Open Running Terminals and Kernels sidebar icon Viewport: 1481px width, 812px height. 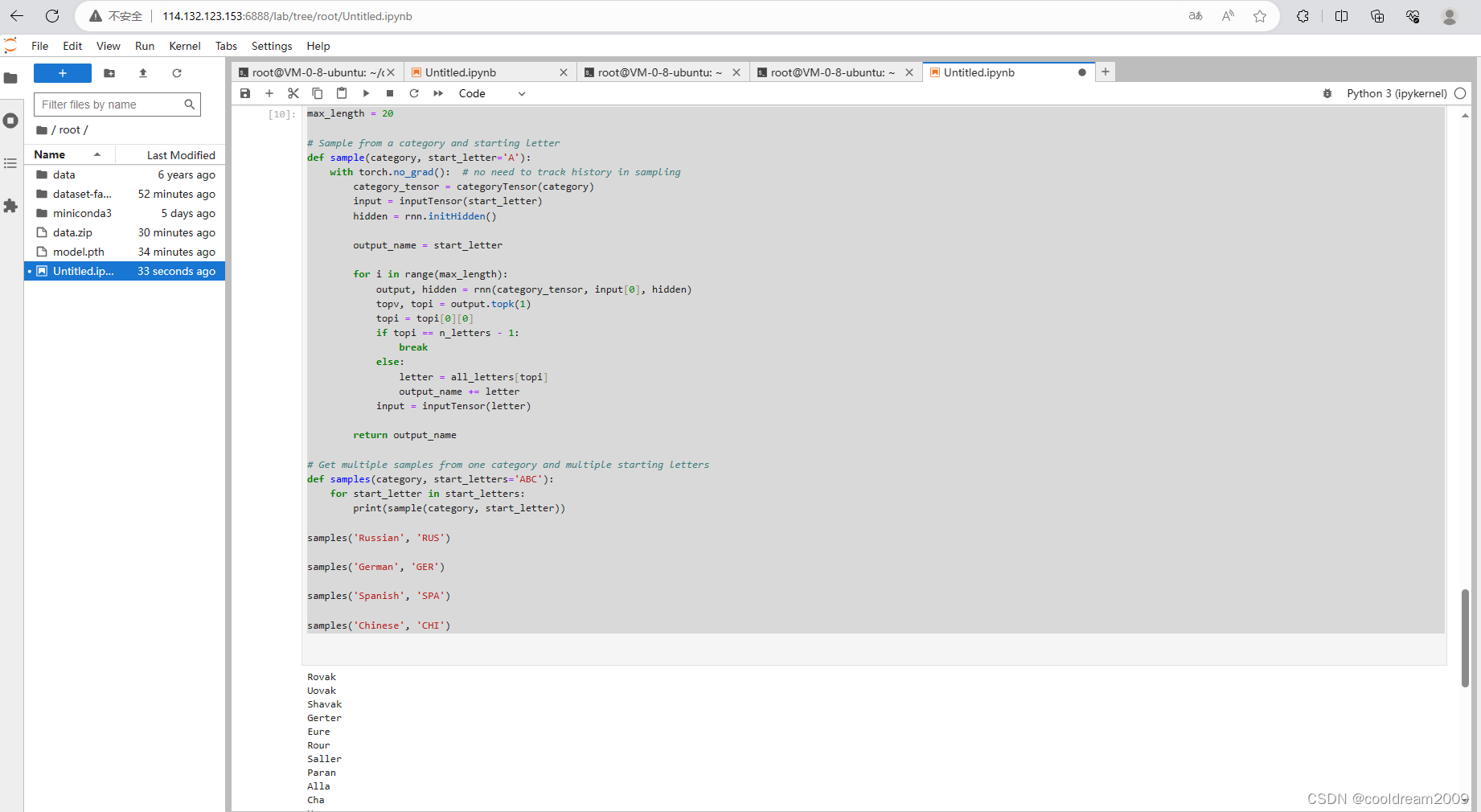10,121
